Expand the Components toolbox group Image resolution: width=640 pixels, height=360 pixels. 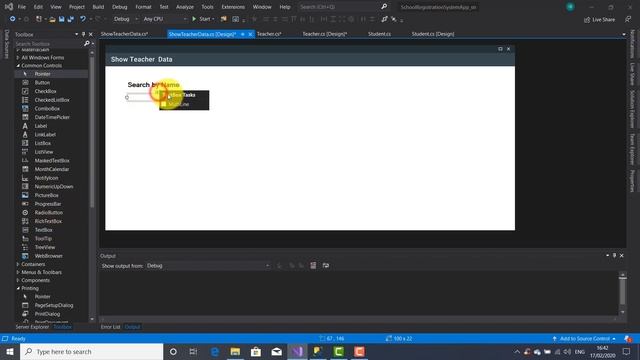[x=18, y=280]
